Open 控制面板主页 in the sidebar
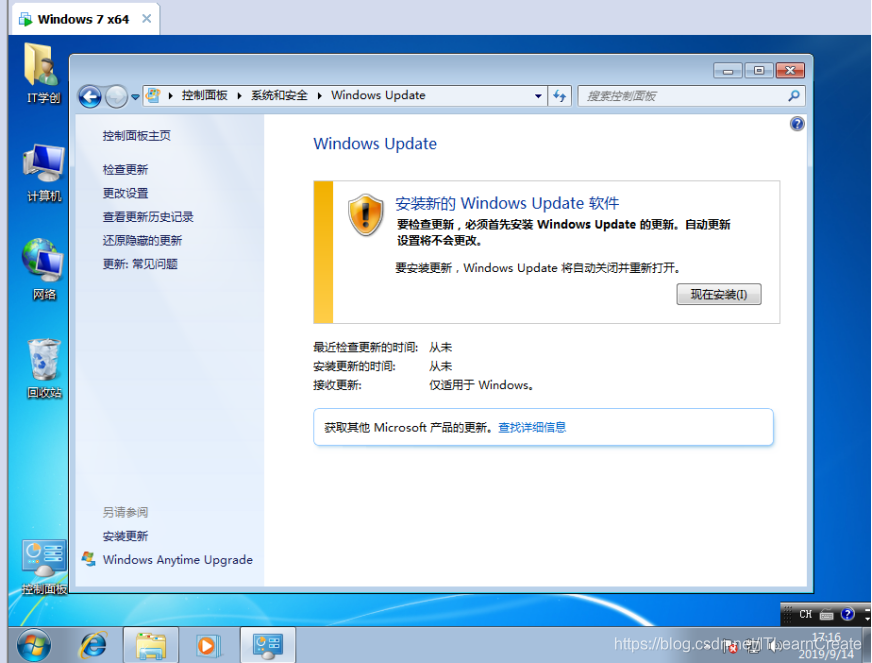Screen dimensions: 872x663 136,136
